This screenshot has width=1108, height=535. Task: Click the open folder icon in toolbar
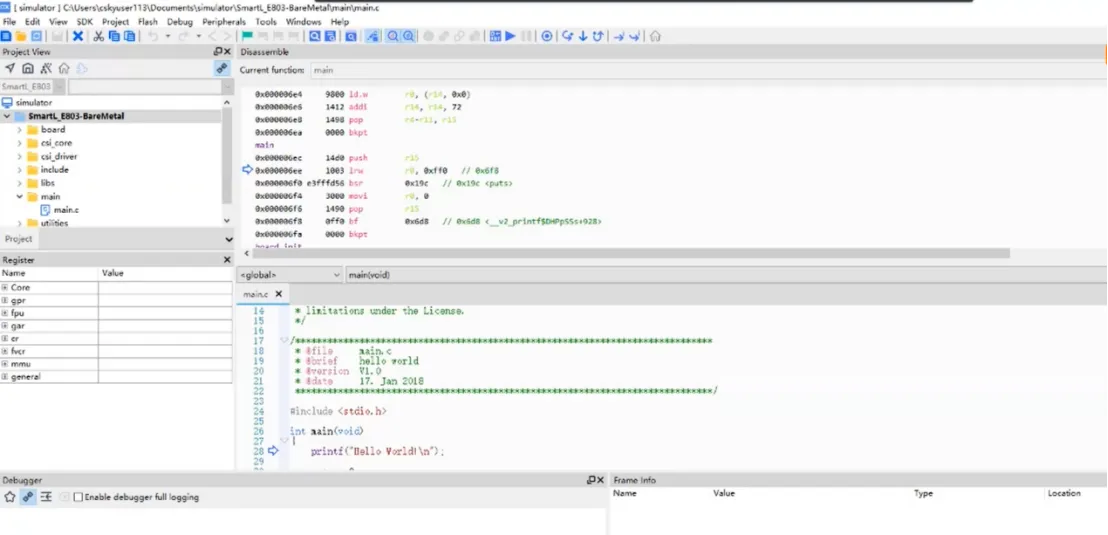click(x=22, y=36)
